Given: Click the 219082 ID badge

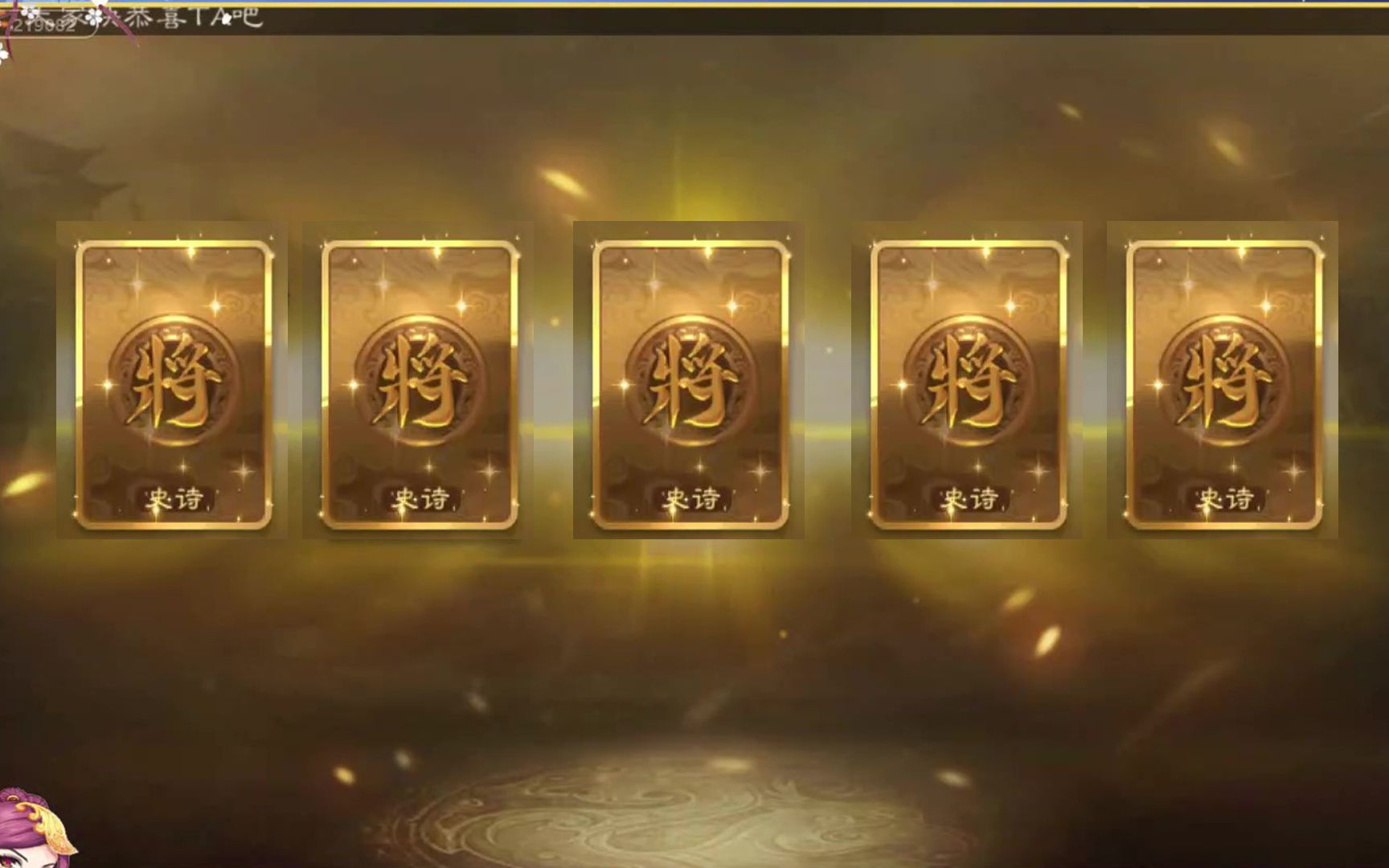Looking at the screenshot, I should tap(44, 26).
